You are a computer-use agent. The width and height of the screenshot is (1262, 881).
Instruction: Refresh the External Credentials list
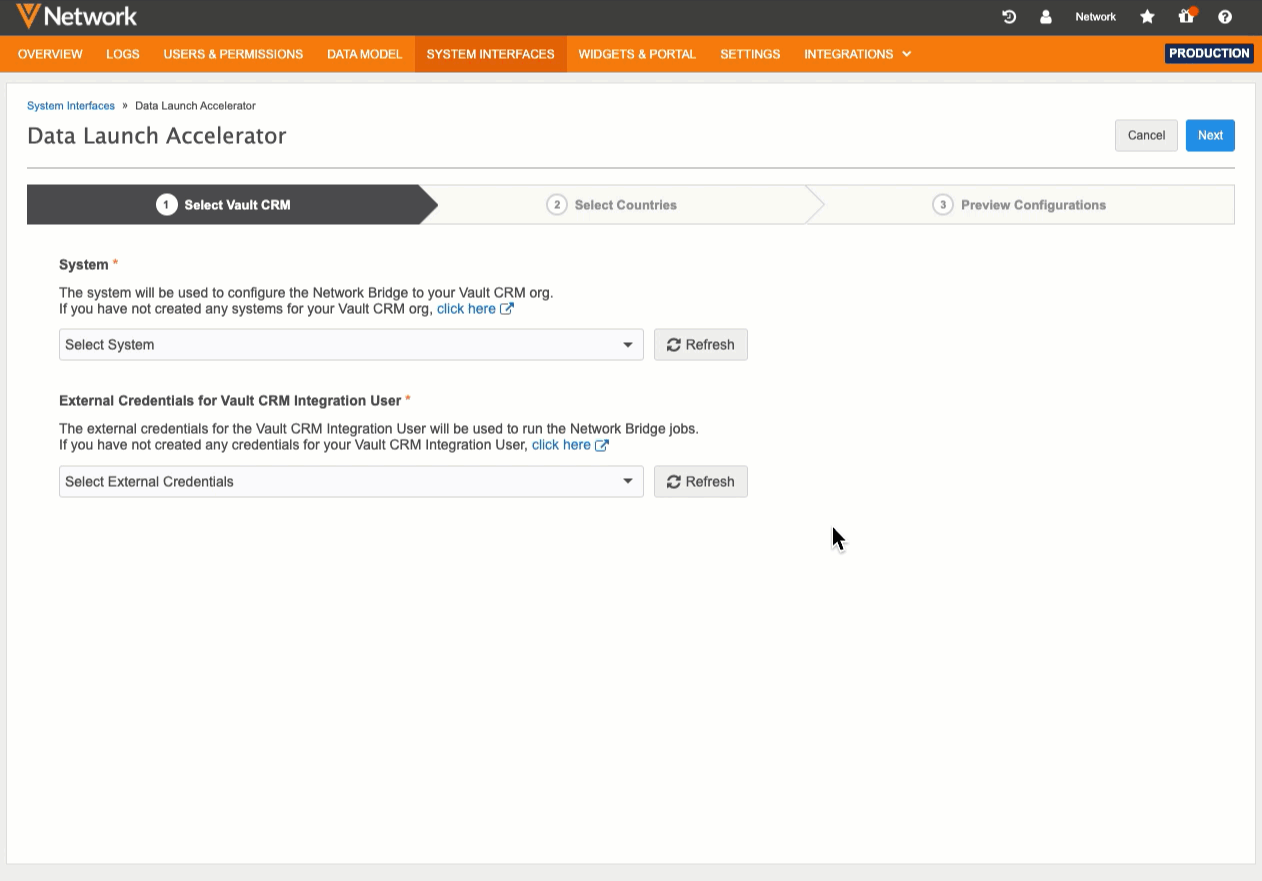point(700,482)
